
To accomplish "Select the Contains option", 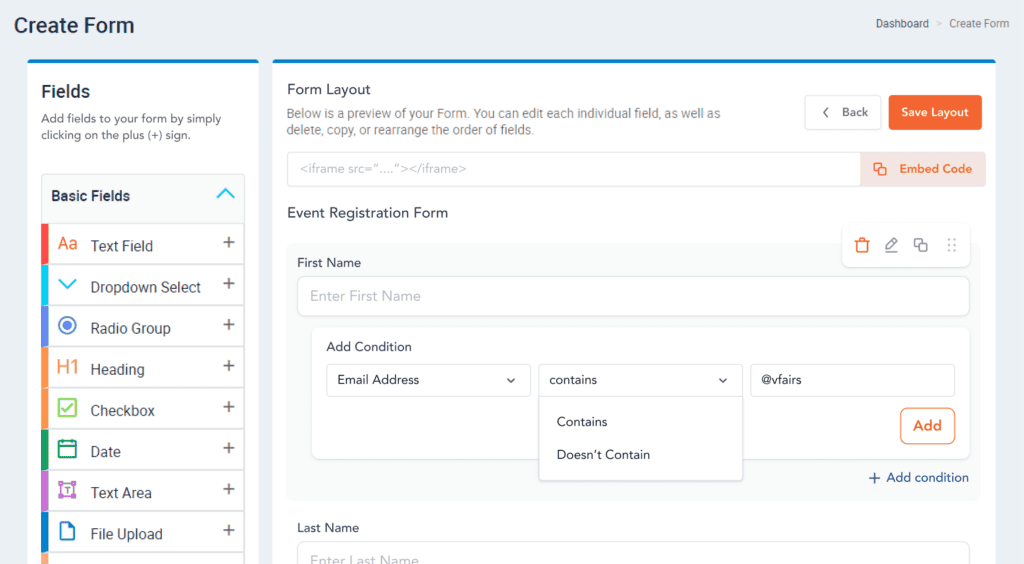I will (582, 422).
